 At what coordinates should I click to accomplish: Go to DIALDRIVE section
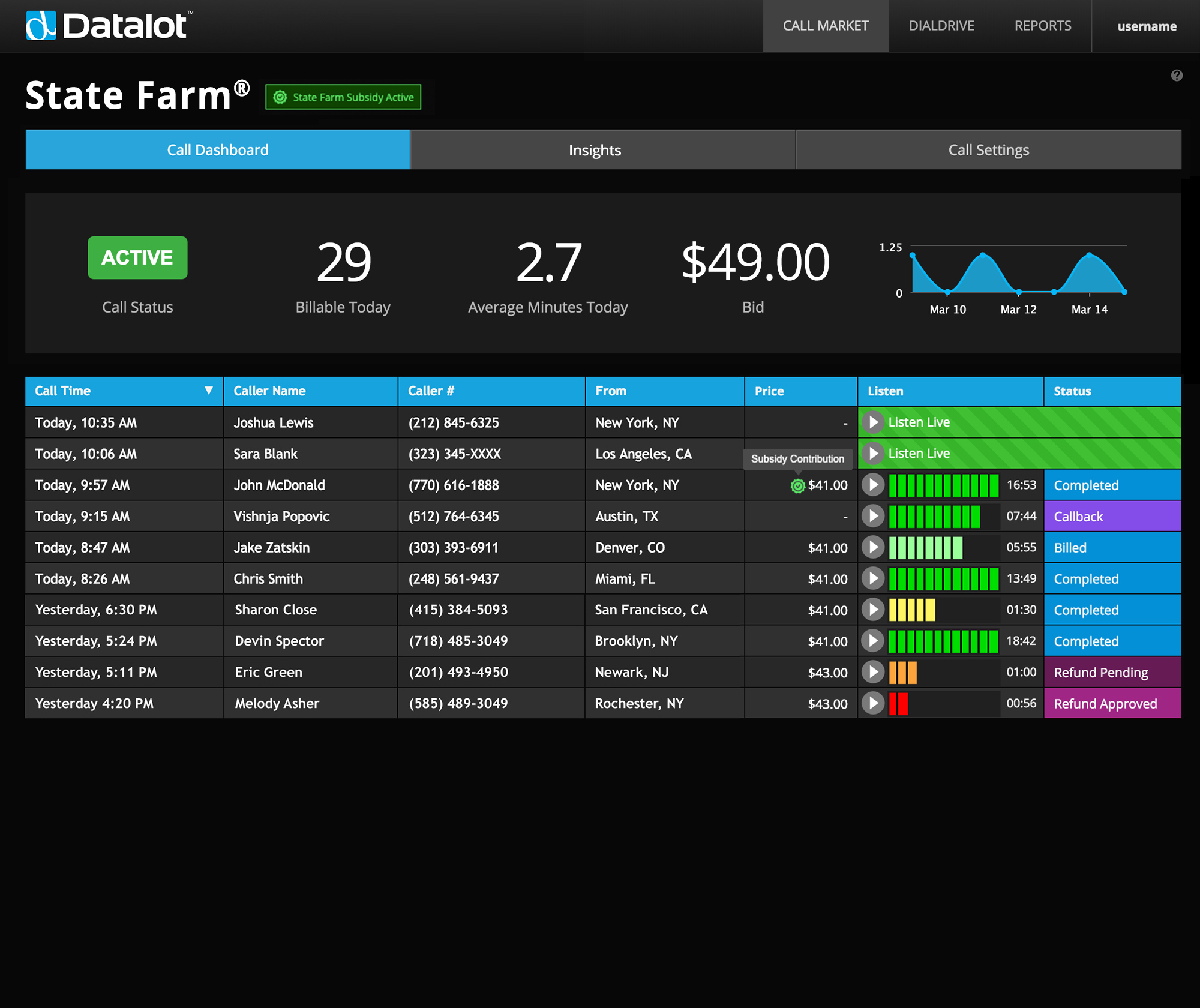pyautogui.click(x=941, y=26)
